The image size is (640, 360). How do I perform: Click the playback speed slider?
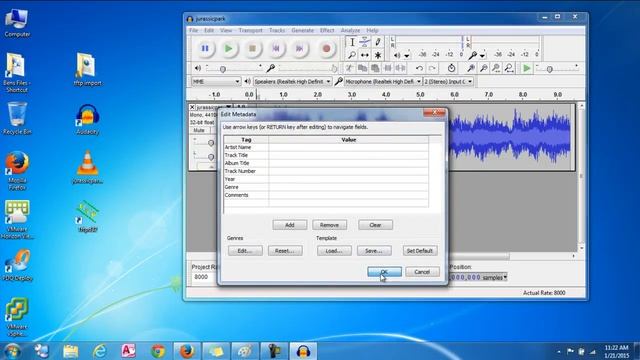(557, 69)
